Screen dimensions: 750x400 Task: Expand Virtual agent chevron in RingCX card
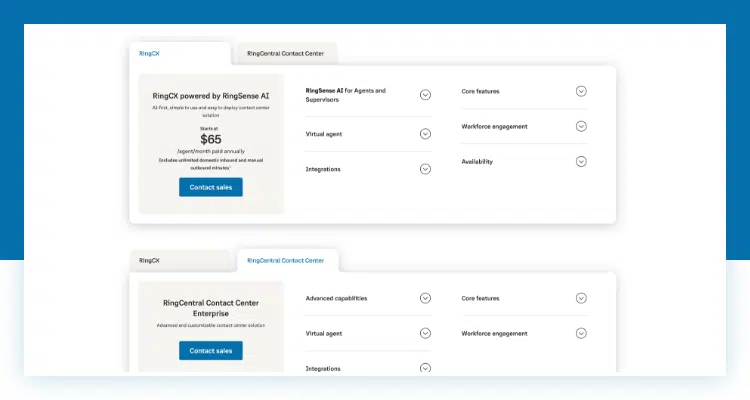click(425, 134)
